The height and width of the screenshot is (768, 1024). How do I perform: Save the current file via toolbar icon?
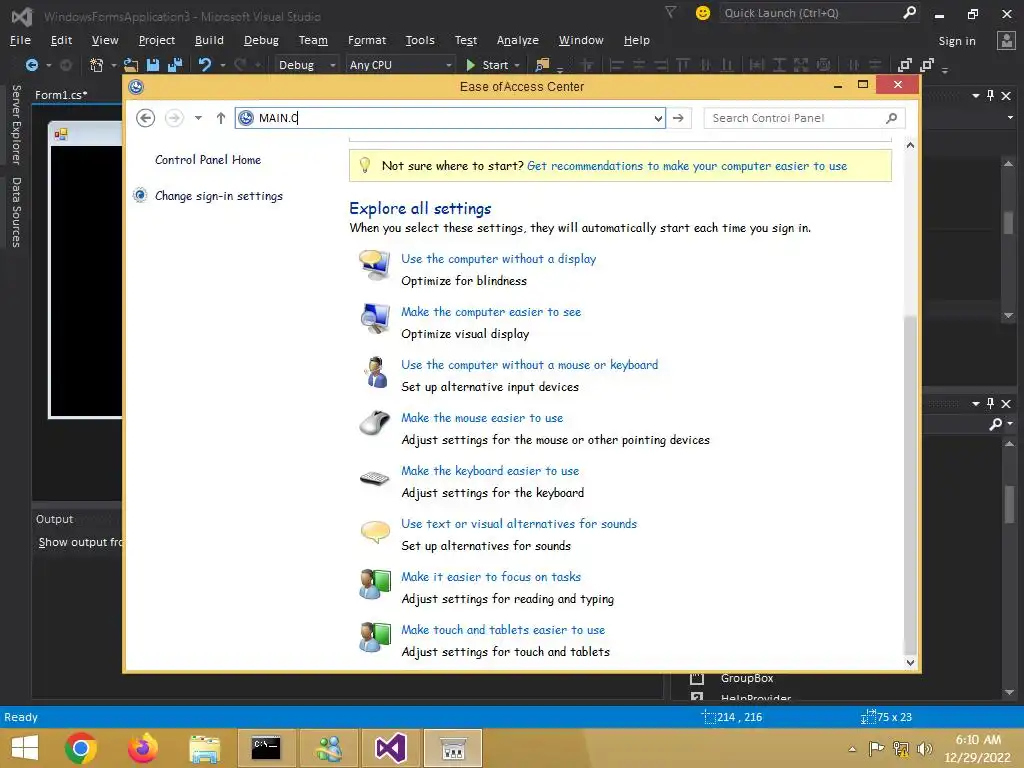pos(153,65)
